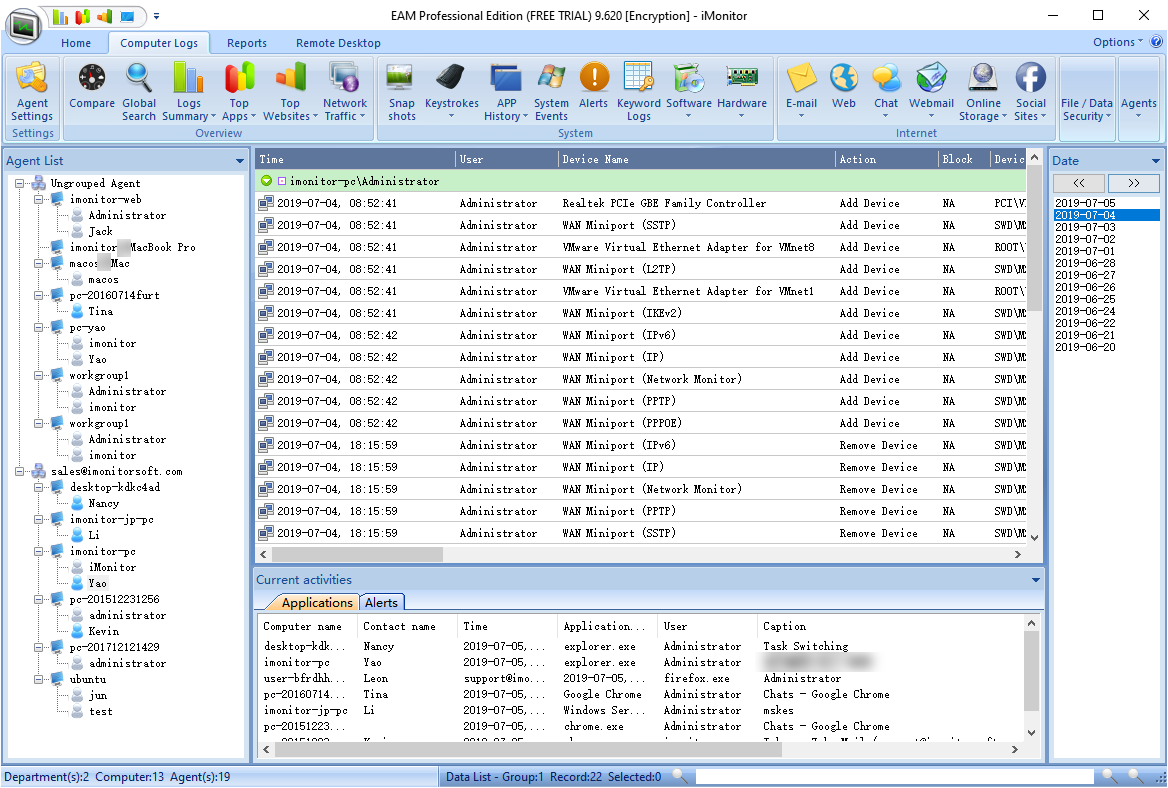Sort device log by Device Name column
The image size is (1168, 788).
pos(696,159)
